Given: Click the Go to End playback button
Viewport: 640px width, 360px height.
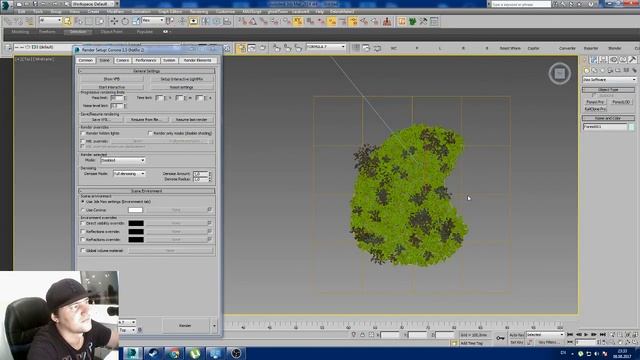Looking at the screenshot, I should [x=602, y=334].
